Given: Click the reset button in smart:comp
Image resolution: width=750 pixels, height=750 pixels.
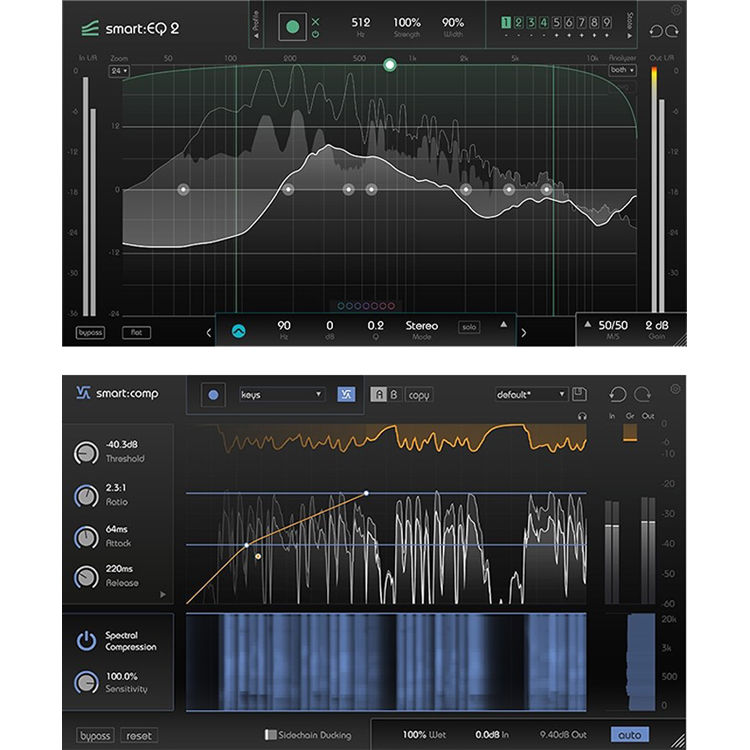Looking at the screenshot, I should pos(139,735).
